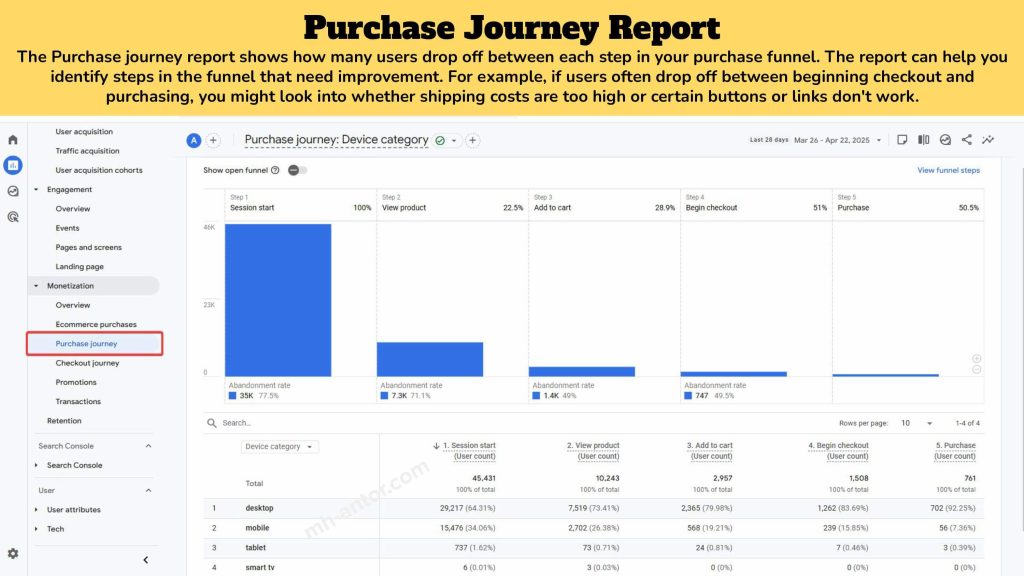The image size is (1024, 576).
Task: Click the Begin checkout column header
Action: click(838, 451)
